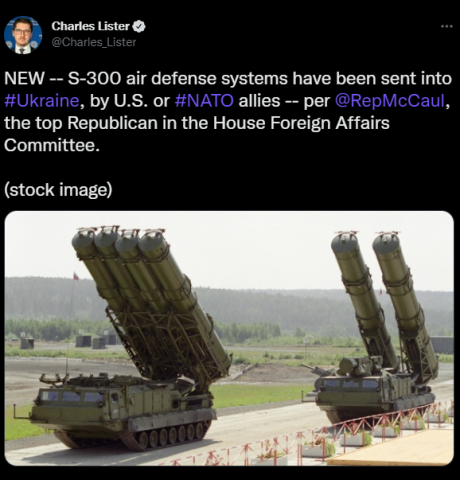The image size is (460, 480).
Task: Open the #NATO hashtag link
Action: pos(204,100)
